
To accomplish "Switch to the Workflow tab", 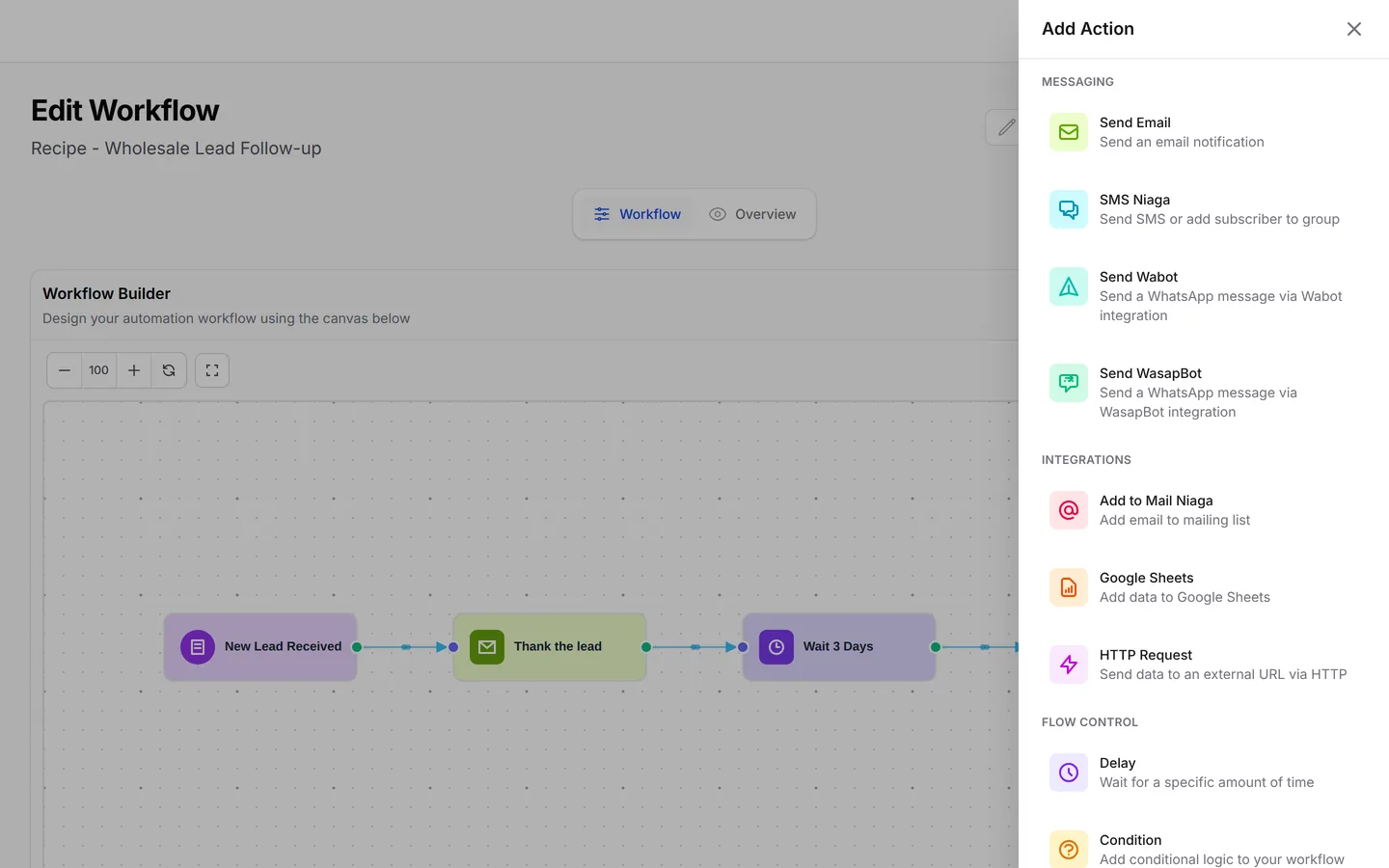I will [638, 214].
